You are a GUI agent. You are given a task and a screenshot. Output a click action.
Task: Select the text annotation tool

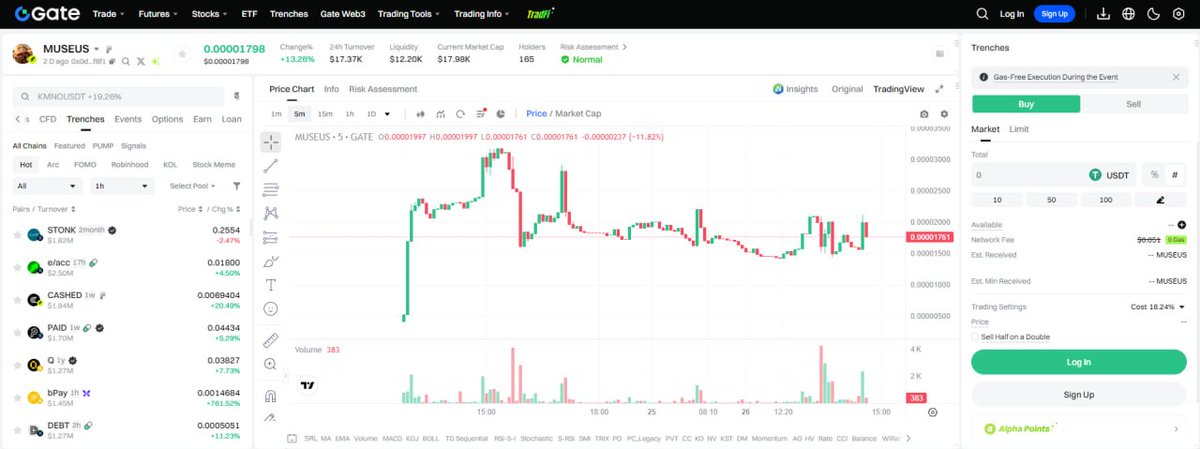pos(270,285)
